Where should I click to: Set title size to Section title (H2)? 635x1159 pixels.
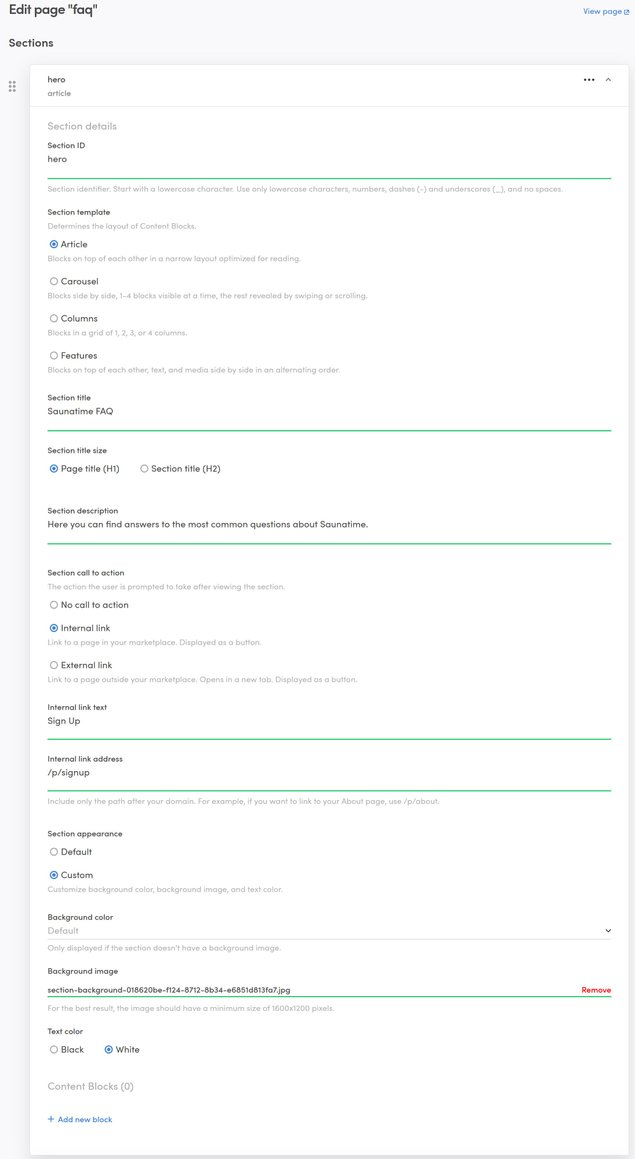pos(144,469)
